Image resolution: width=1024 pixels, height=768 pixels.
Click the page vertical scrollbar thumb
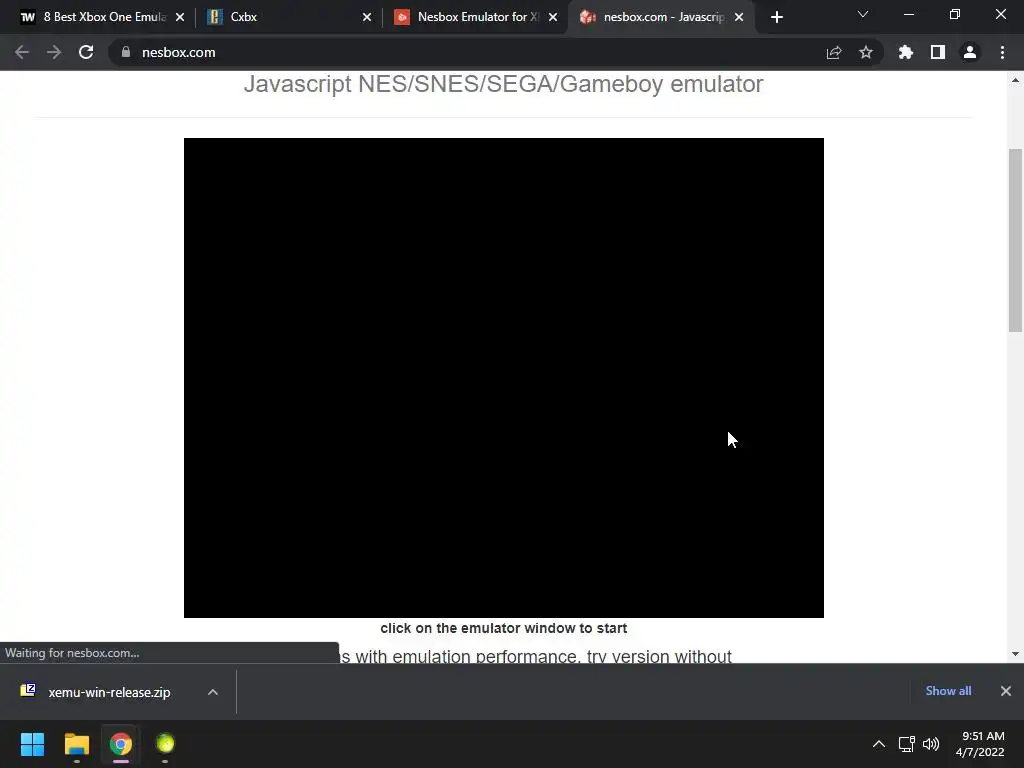[1015, 240]
